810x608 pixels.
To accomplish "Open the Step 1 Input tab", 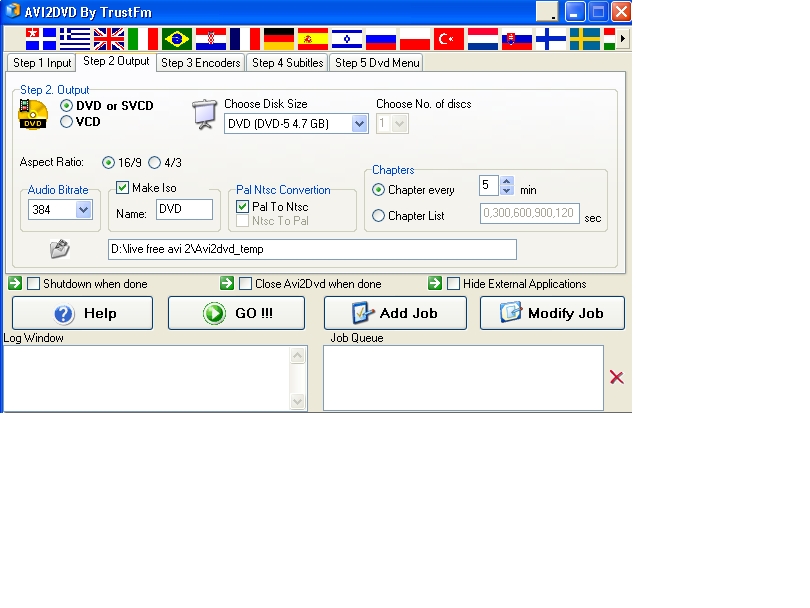I will click(x=42, y=63).
